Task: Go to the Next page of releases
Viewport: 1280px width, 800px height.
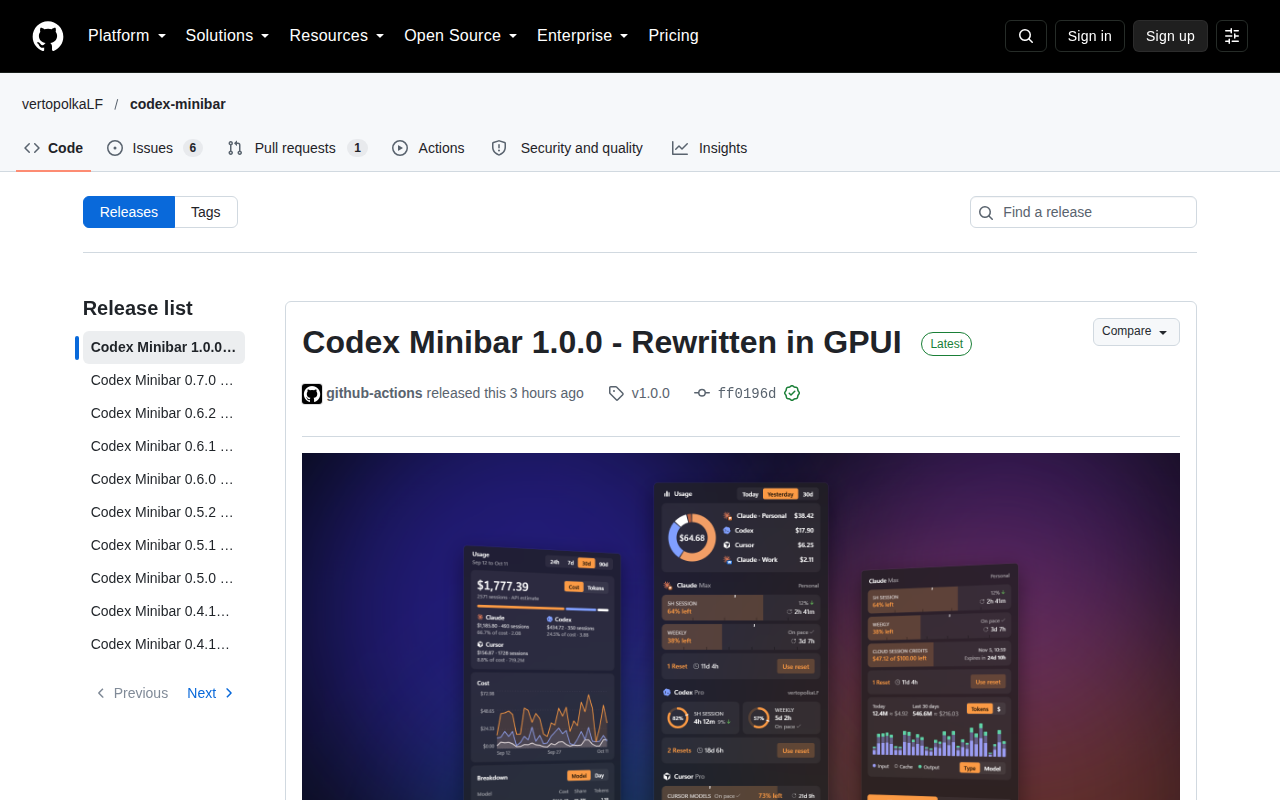Action: 211,693
